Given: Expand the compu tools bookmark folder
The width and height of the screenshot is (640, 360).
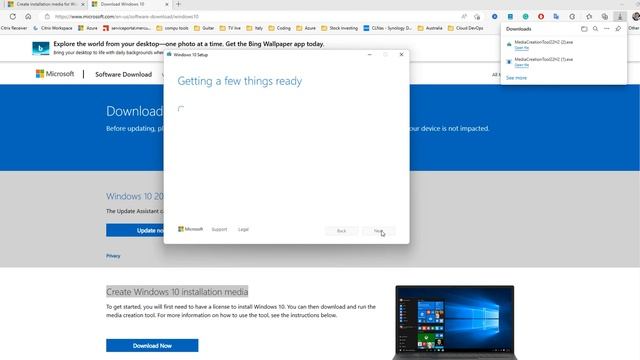Looking at the screenshot, I should click(x=172, y=28).
